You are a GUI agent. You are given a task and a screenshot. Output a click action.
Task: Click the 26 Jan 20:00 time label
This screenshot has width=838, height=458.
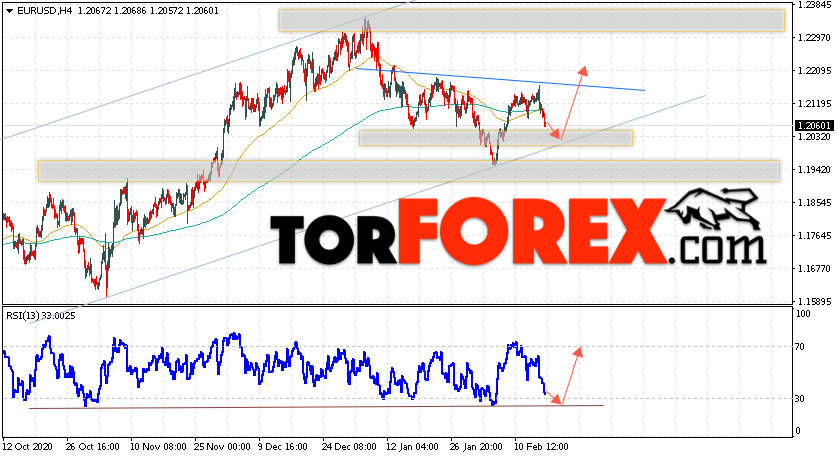[x=476, y=447]
